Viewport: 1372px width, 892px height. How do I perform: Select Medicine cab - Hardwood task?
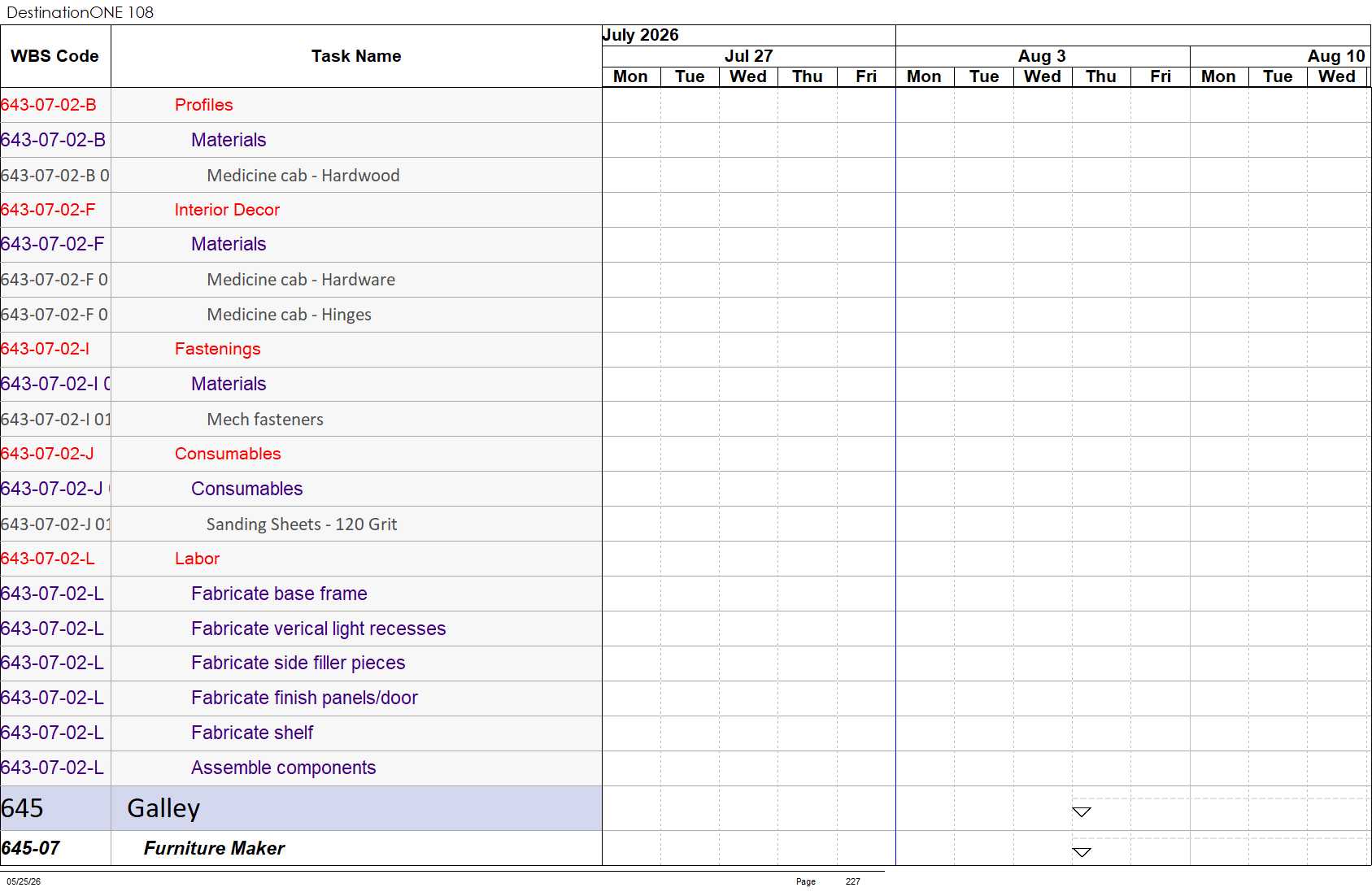(303, 176)
